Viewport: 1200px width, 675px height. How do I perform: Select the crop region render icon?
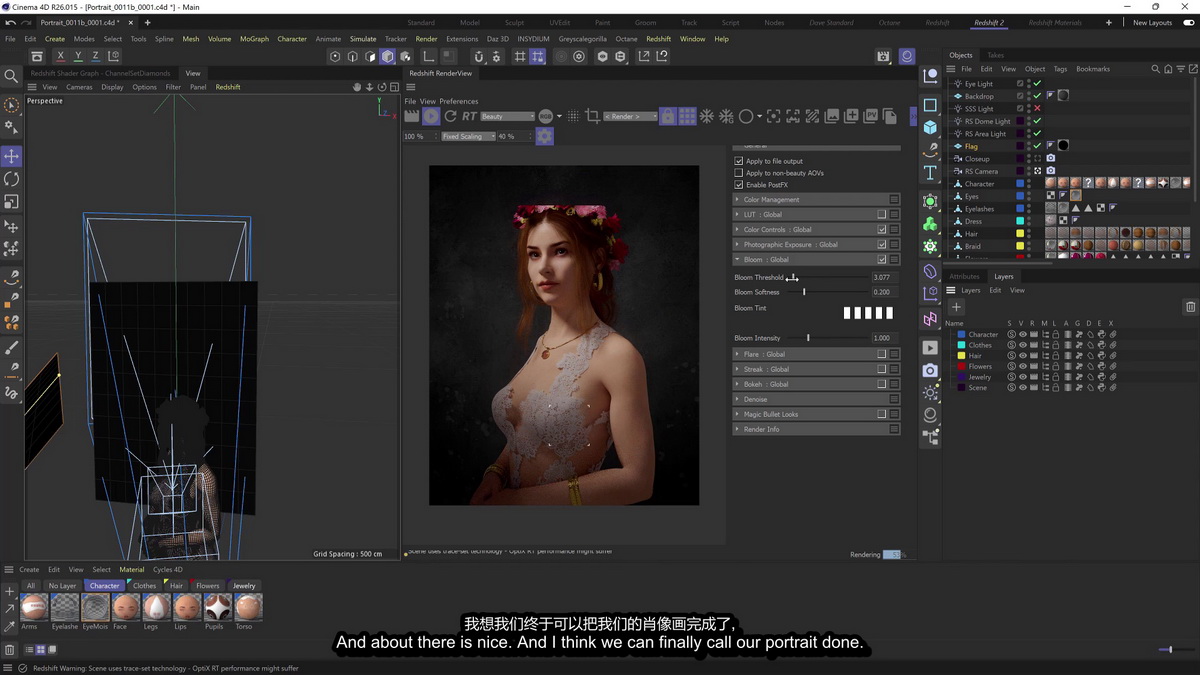point(591,116)
